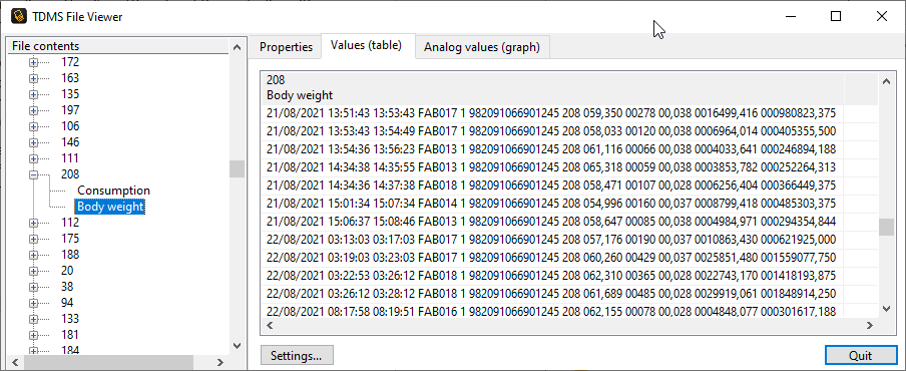The height and width of the screenshot is (371, 906).
Task: Click the TDMS File Viewer app icon
Action: click(19, 16)
